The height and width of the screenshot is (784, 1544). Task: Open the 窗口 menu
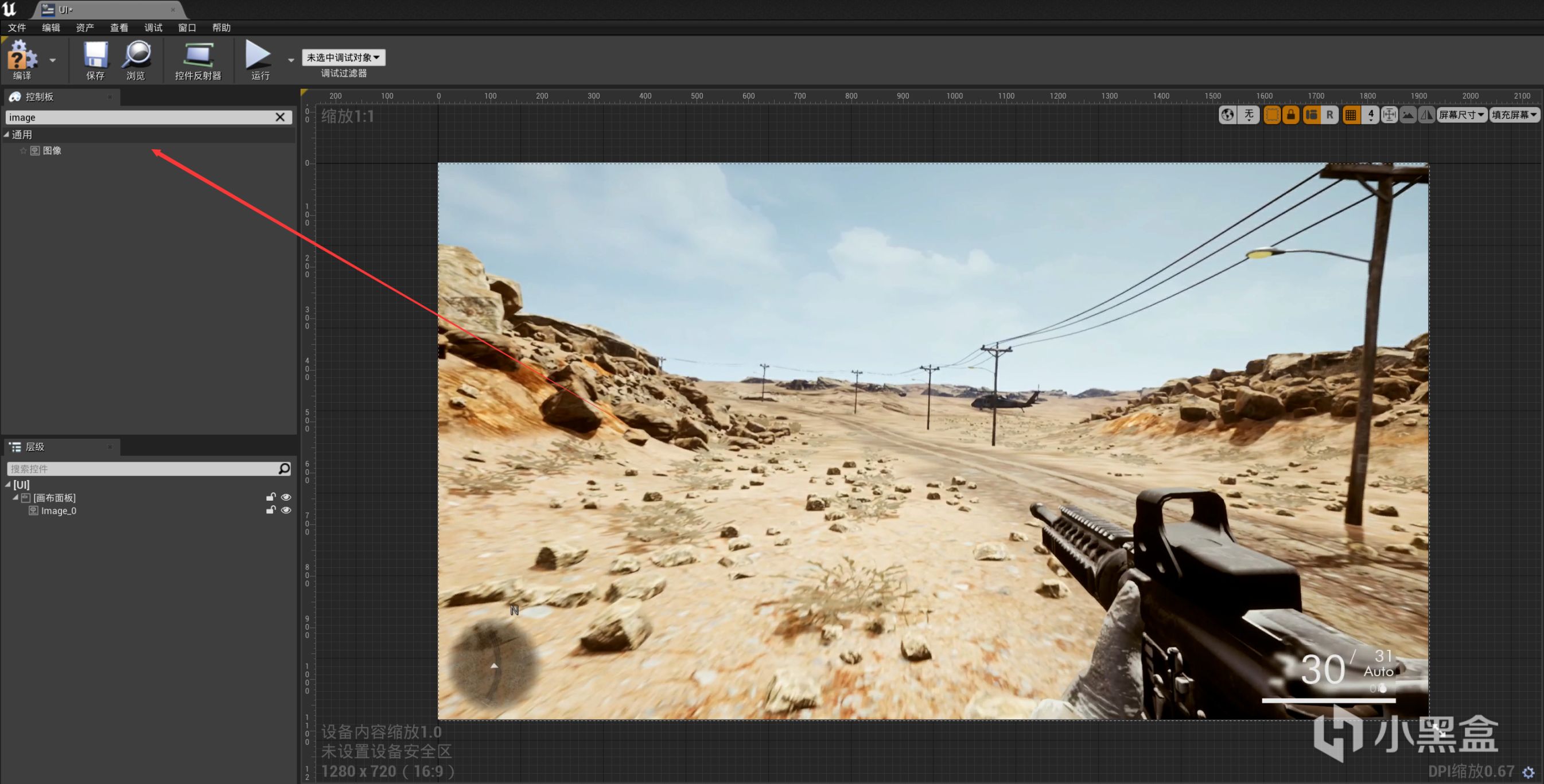(x=187, y=28)
